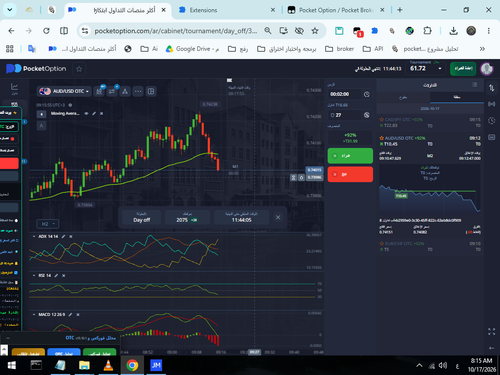Image resolution: width=500 pixels, height=375 pixels.
Task: Open the user profile avatar
Action: pyautogui.click(x=487, y=69)
